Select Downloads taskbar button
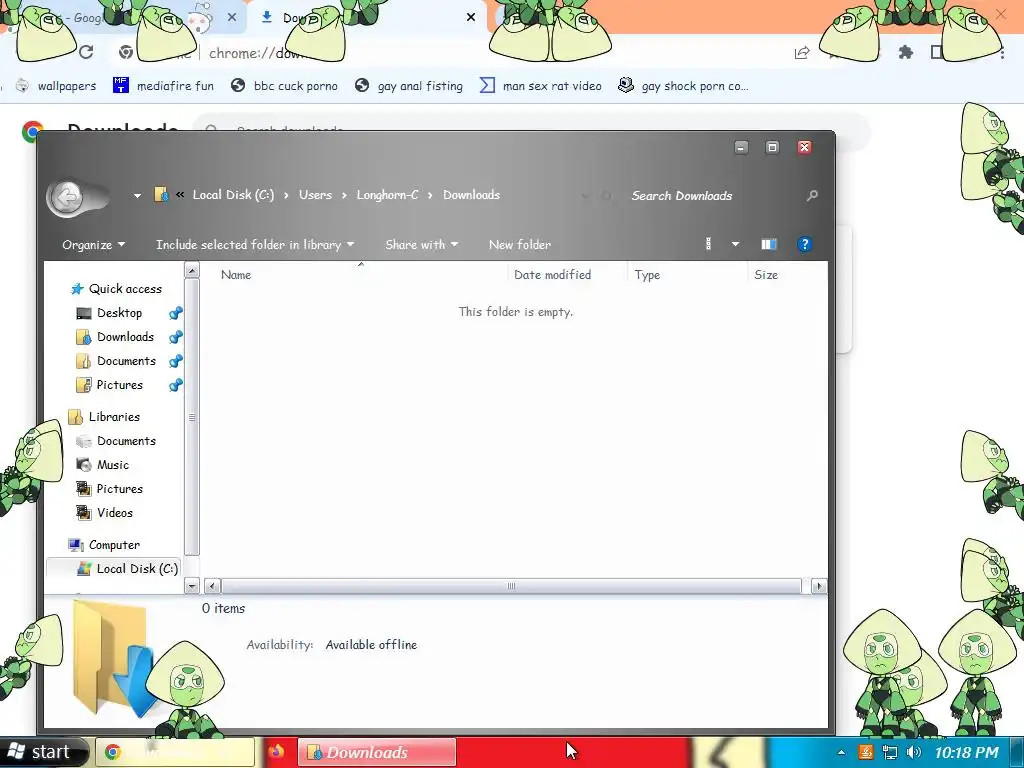 (x=377, y=752)
